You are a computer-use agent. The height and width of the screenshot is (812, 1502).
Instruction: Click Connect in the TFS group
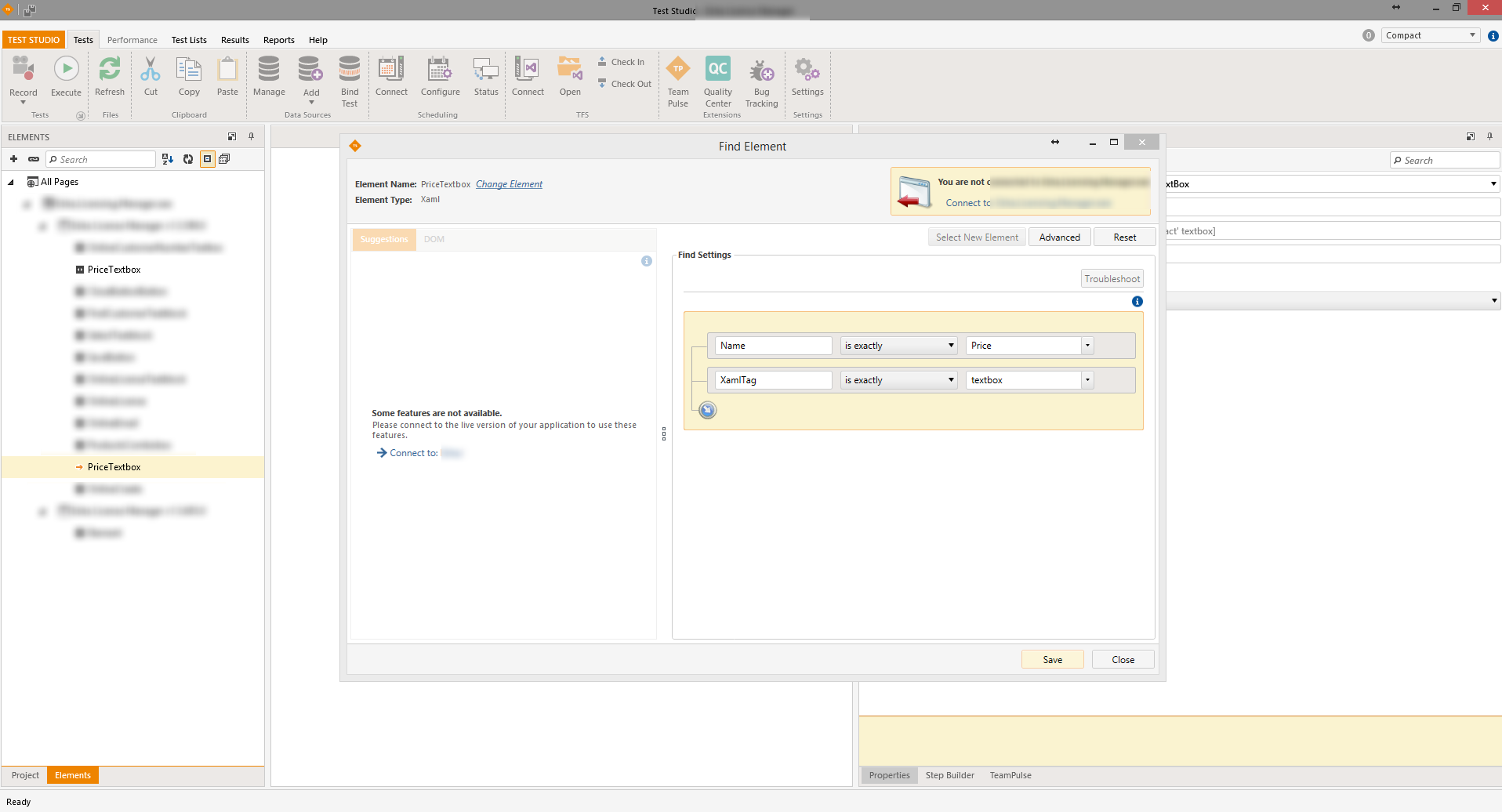(528, 69)
